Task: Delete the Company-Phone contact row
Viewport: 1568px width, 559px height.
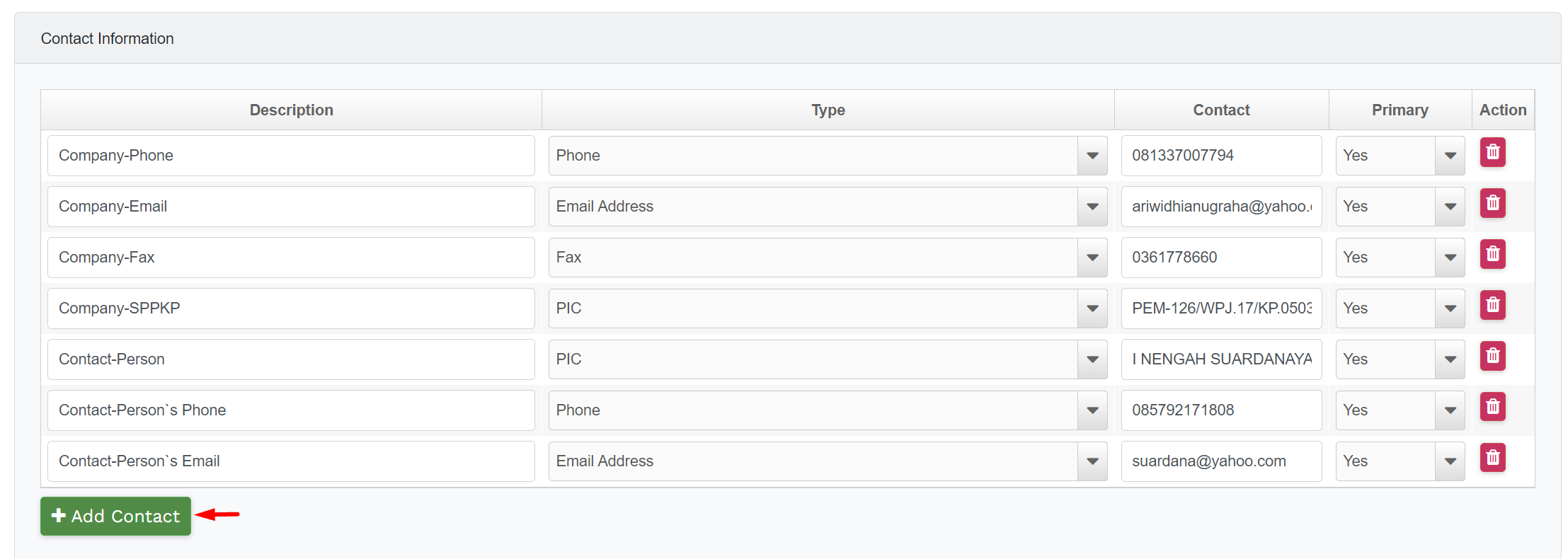Action: (x=1492, y=152)
